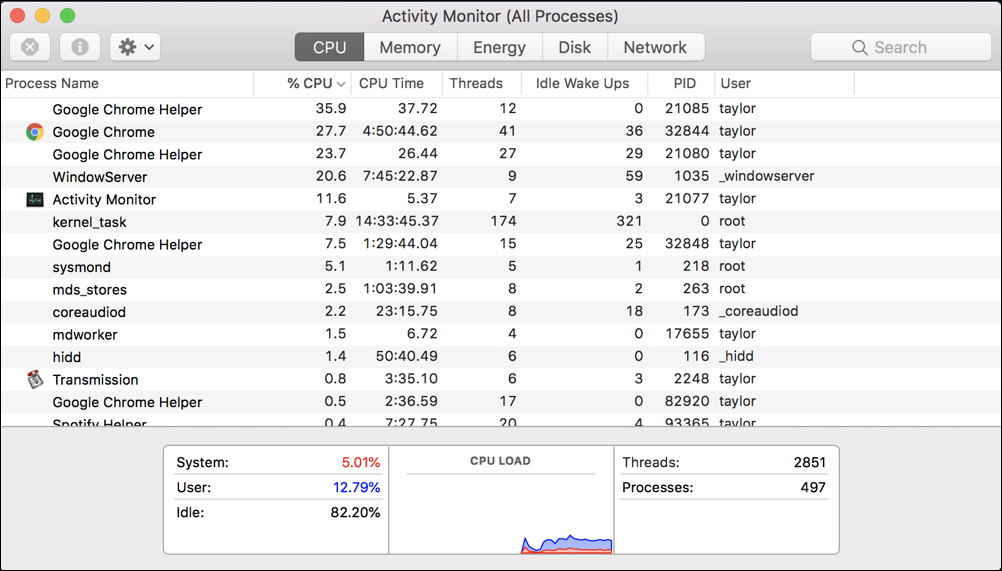Click the Processes total 497
This screenshot has height=571, width=1002.
pyautogui.click(x=813, y=487)
